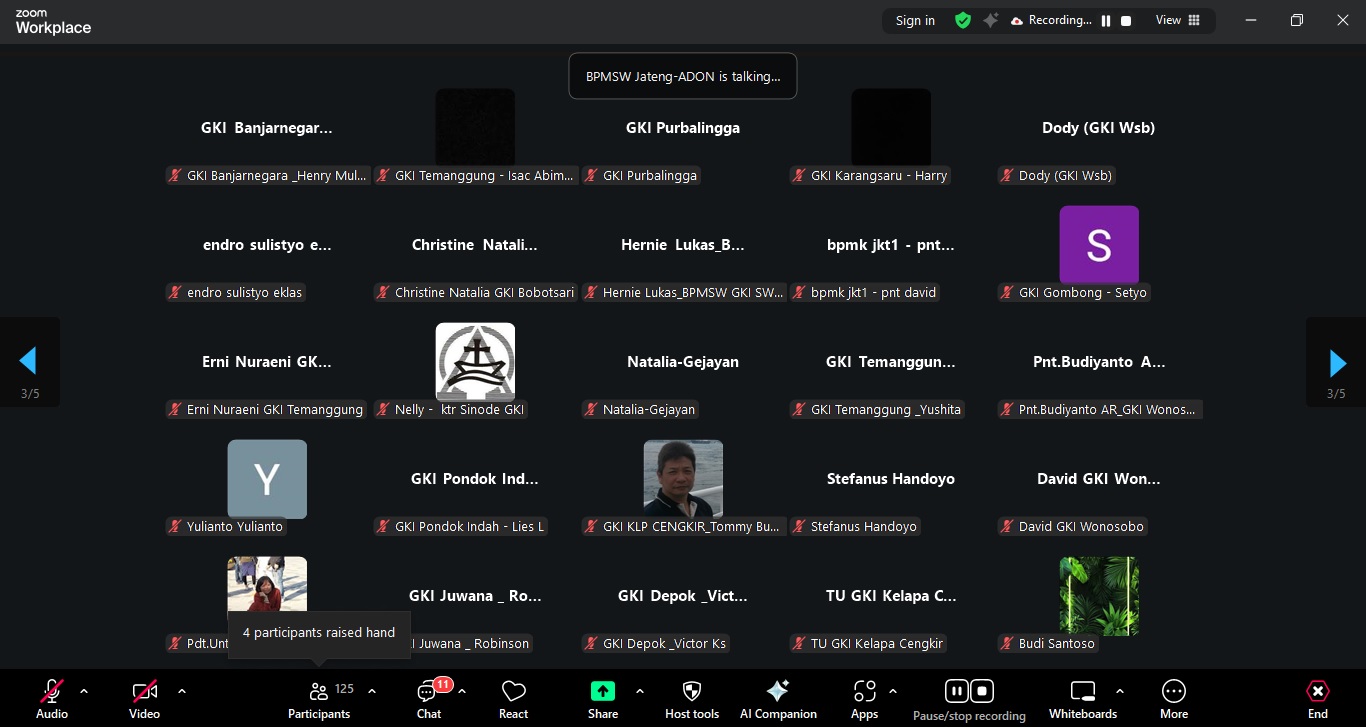The width and height of the screenshot is (1366, 728).
Task: Click the red End meeting button
Action: pos(1318,698)
